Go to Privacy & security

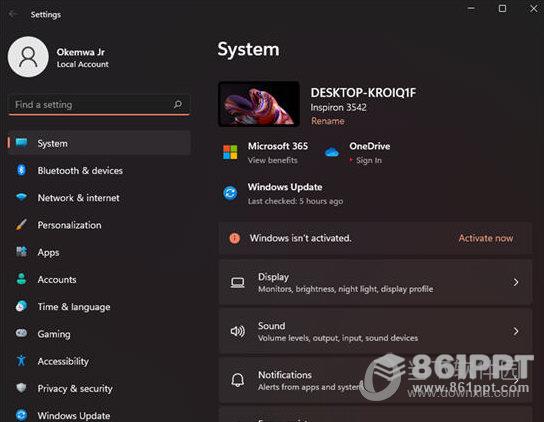[x=99, y=388]
